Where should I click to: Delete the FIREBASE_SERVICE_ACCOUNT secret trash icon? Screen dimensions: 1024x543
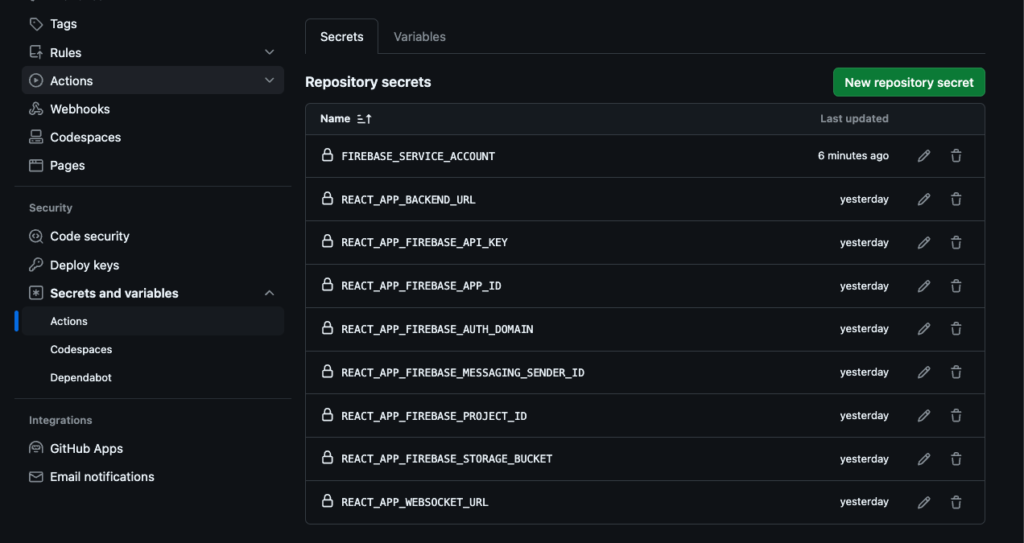[x=956, y=156]
